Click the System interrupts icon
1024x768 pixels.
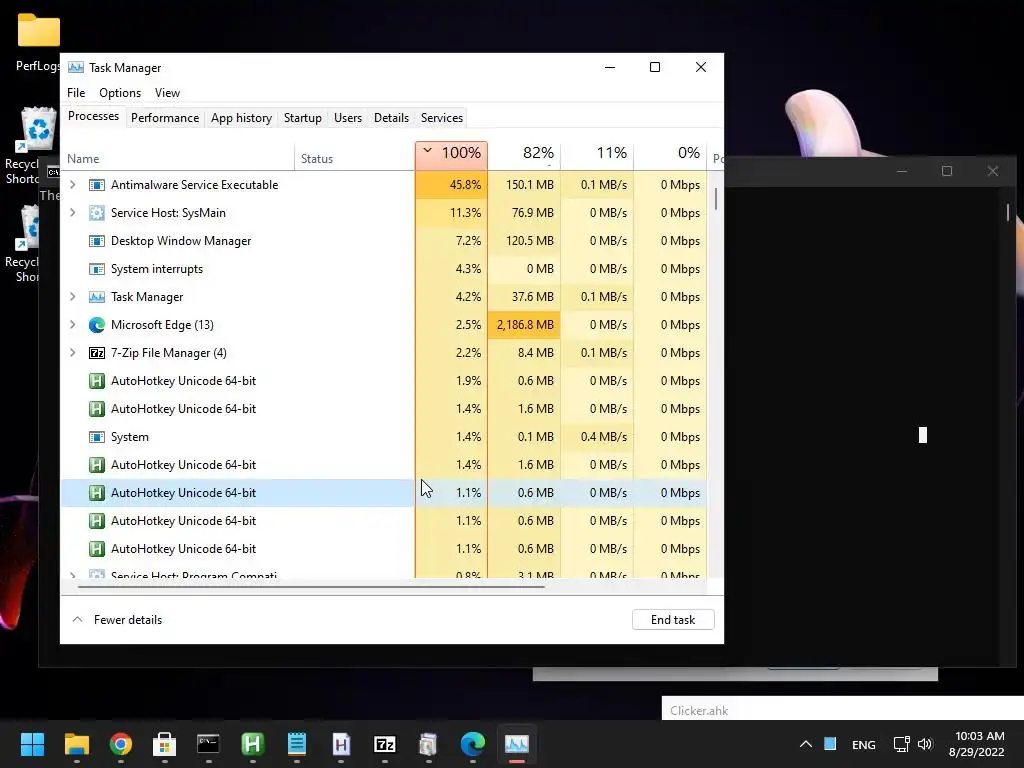[x=97, y=269]
